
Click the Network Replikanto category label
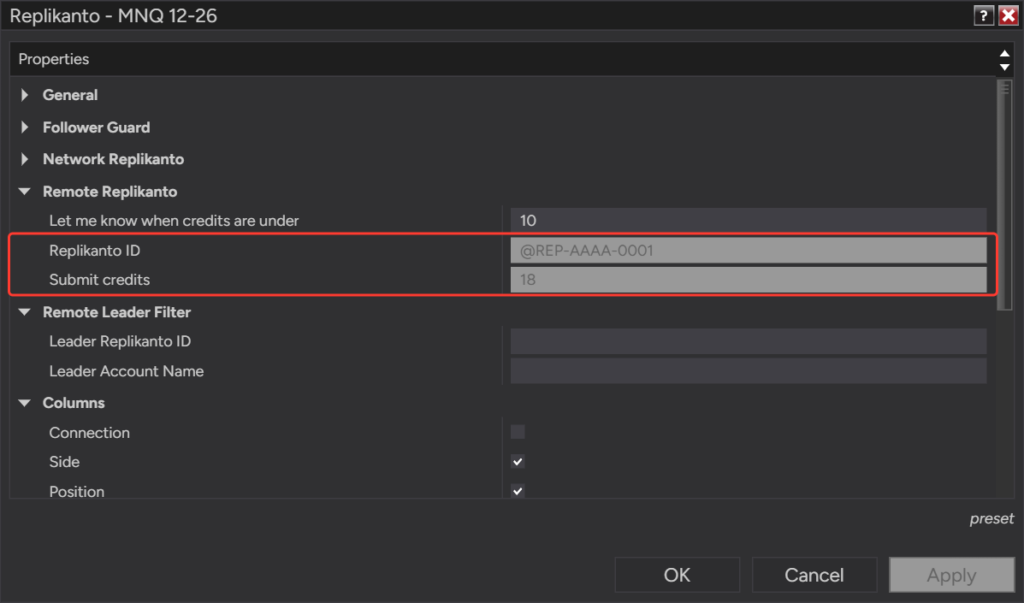click(x=113, y=159)
